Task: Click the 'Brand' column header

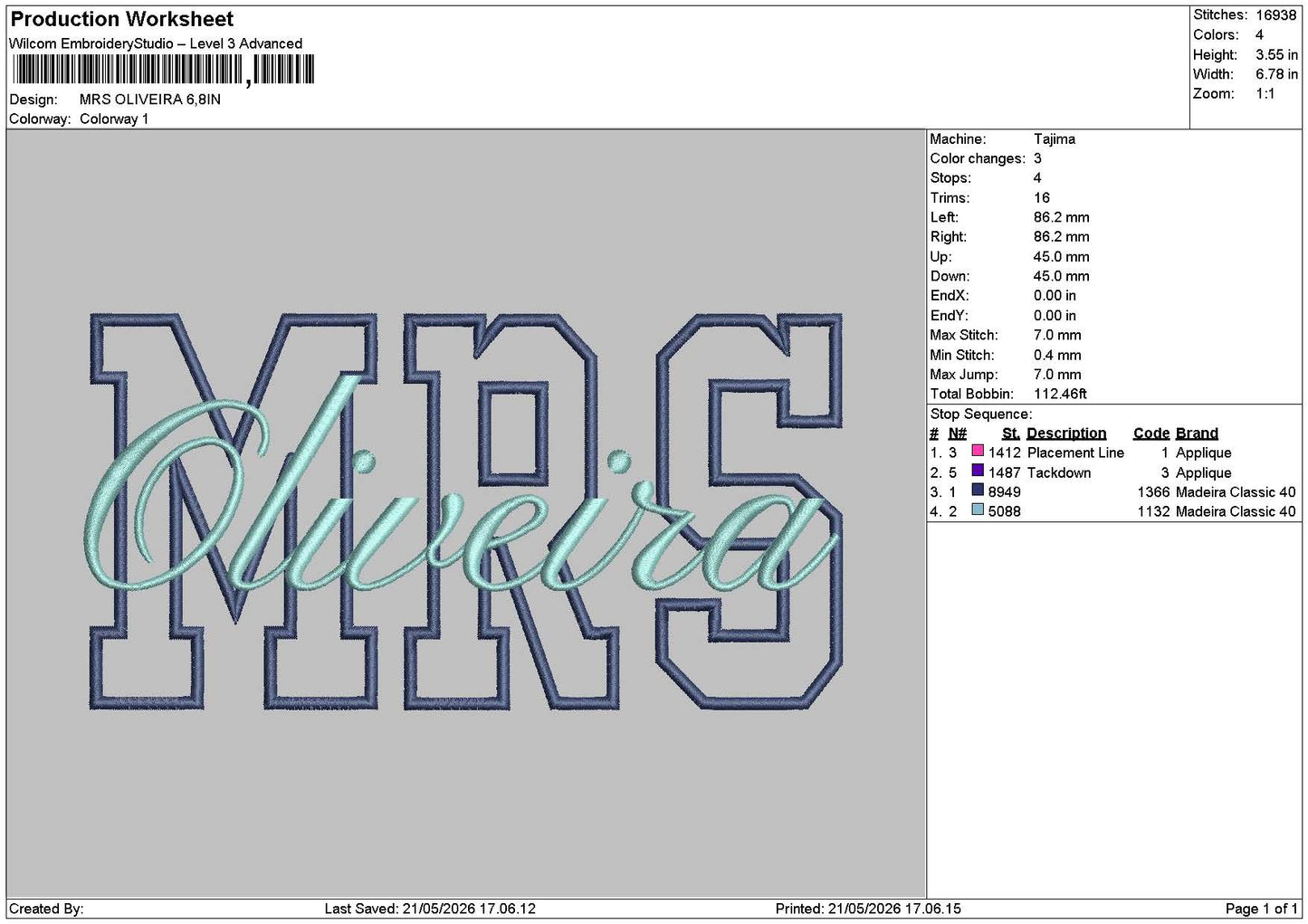Action: [1197, 433]
